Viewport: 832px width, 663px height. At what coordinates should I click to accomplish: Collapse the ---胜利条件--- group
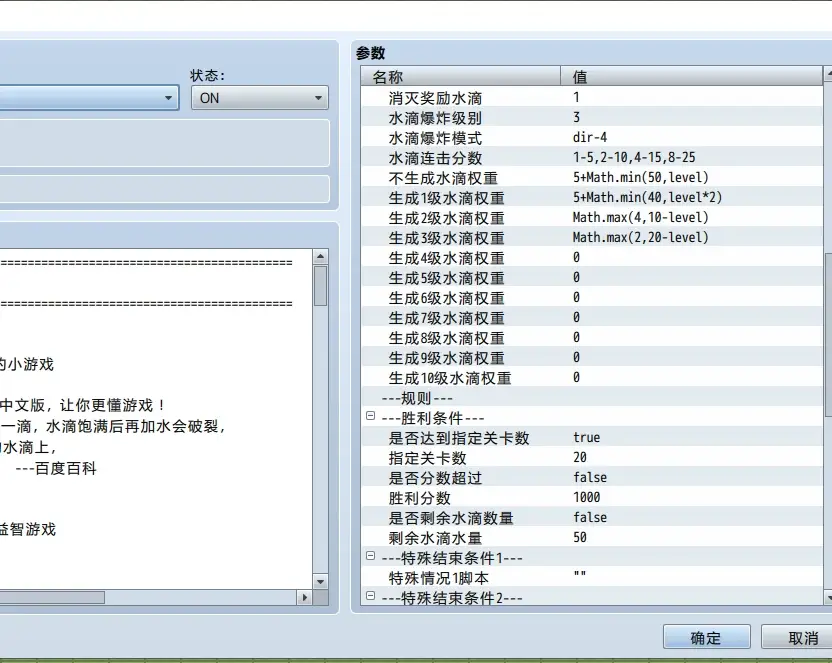(370, 416)
